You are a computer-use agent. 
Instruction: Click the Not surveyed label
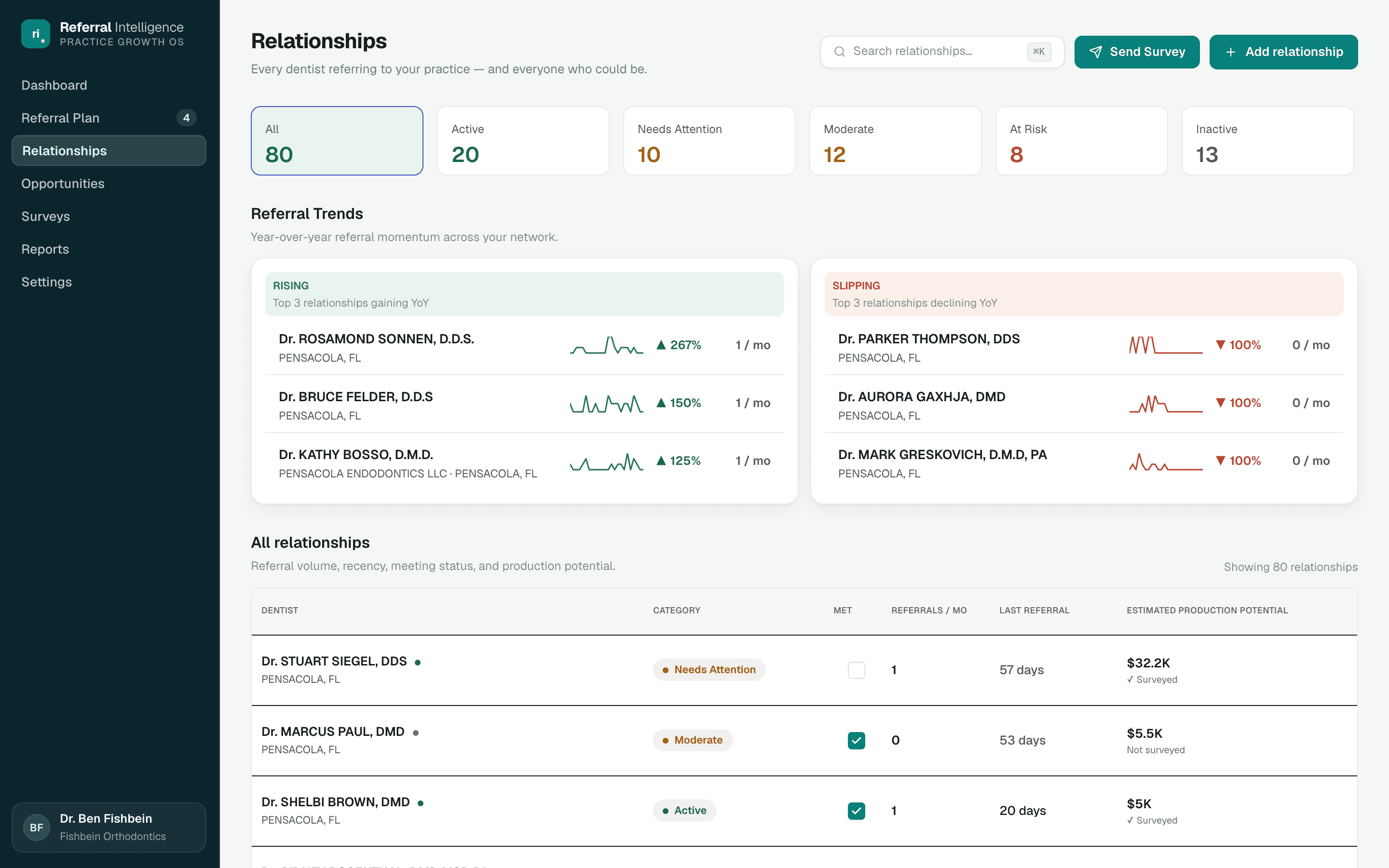pos(1156,750)
